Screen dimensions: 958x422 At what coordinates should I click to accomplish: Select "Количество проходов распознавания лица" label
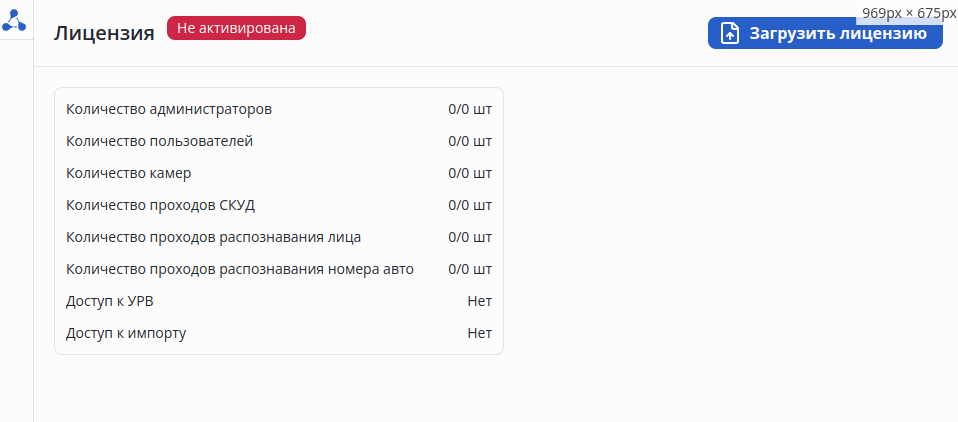point(214,237)
